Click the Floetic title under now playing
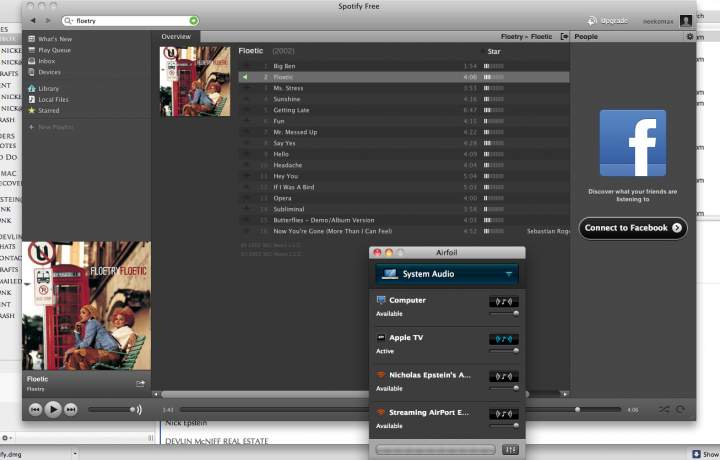This screenshot has width=720, height=460. (37, 379)
